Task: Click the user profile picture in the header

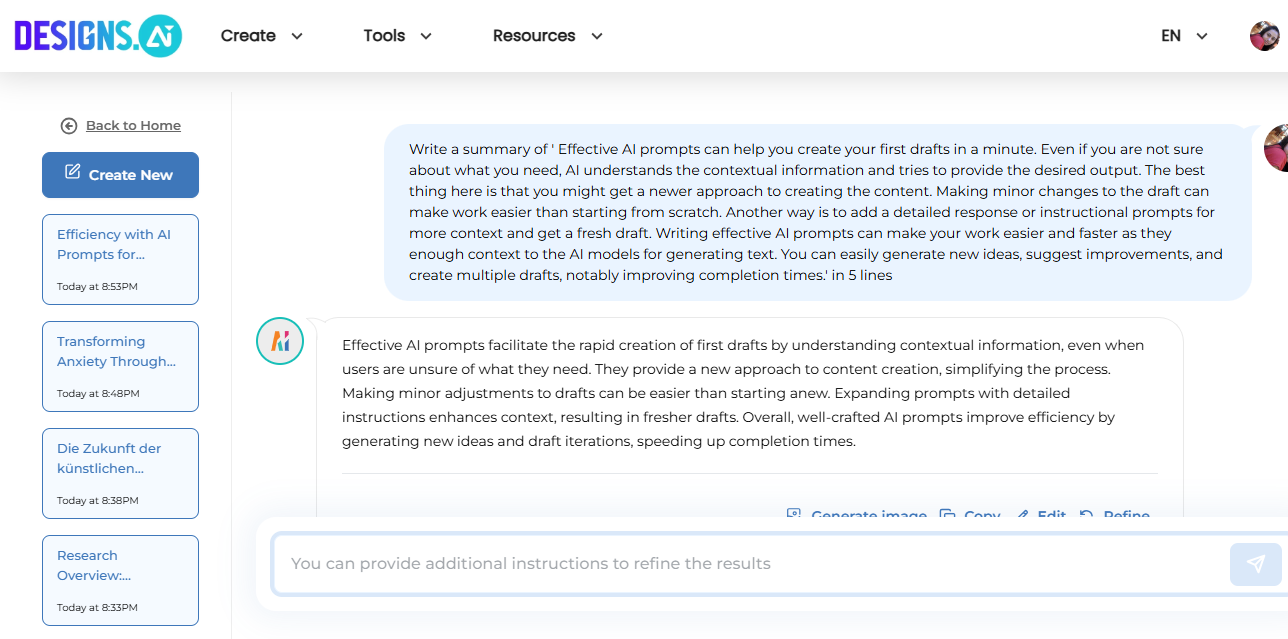Action: pyautogui.click(x=1263, y=35)
